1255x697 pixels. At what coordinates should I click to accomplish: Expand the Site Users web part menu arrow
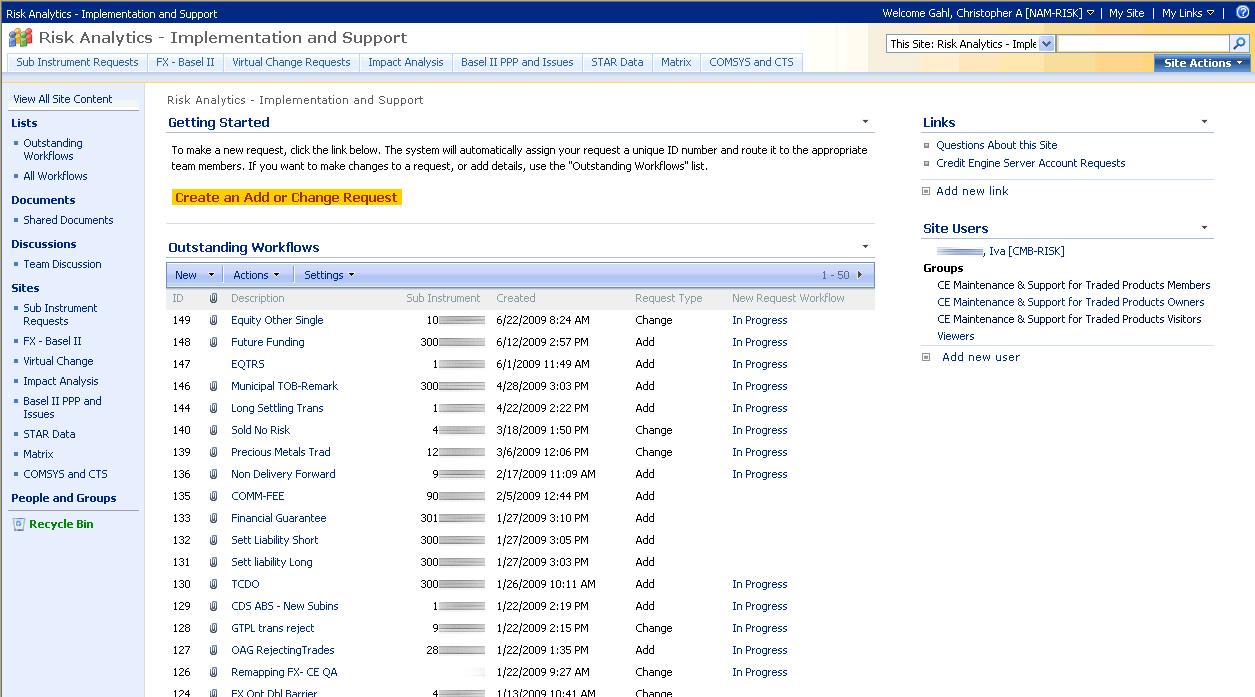[1204, 228]
